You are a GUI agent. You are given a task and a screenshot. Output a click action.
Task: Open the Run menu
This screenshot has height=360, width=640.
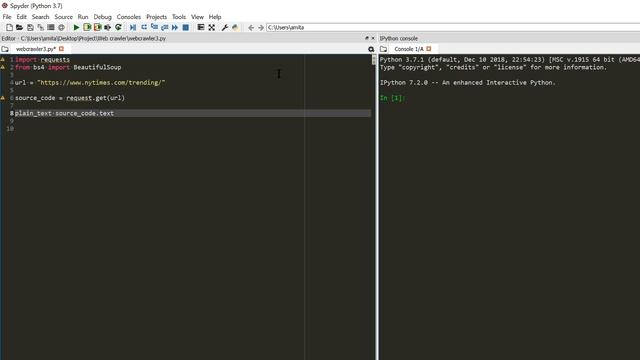tap(83, 17)
